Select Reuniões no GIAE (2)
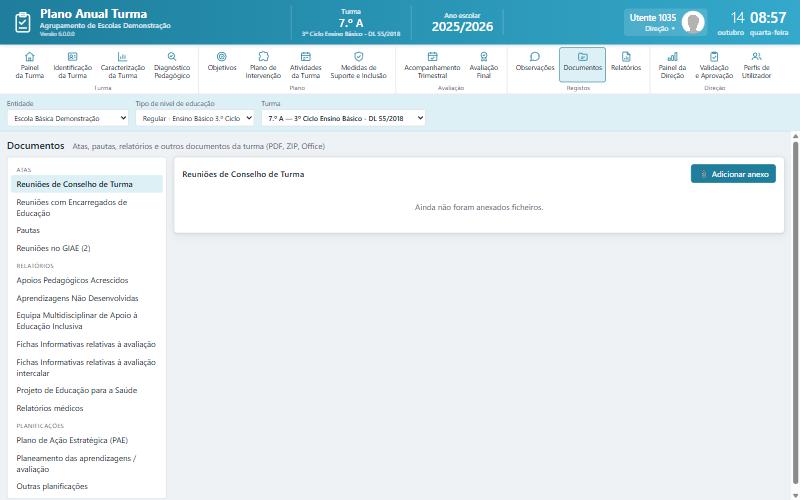This screenshot has height=500, width=800. [87, 248]
